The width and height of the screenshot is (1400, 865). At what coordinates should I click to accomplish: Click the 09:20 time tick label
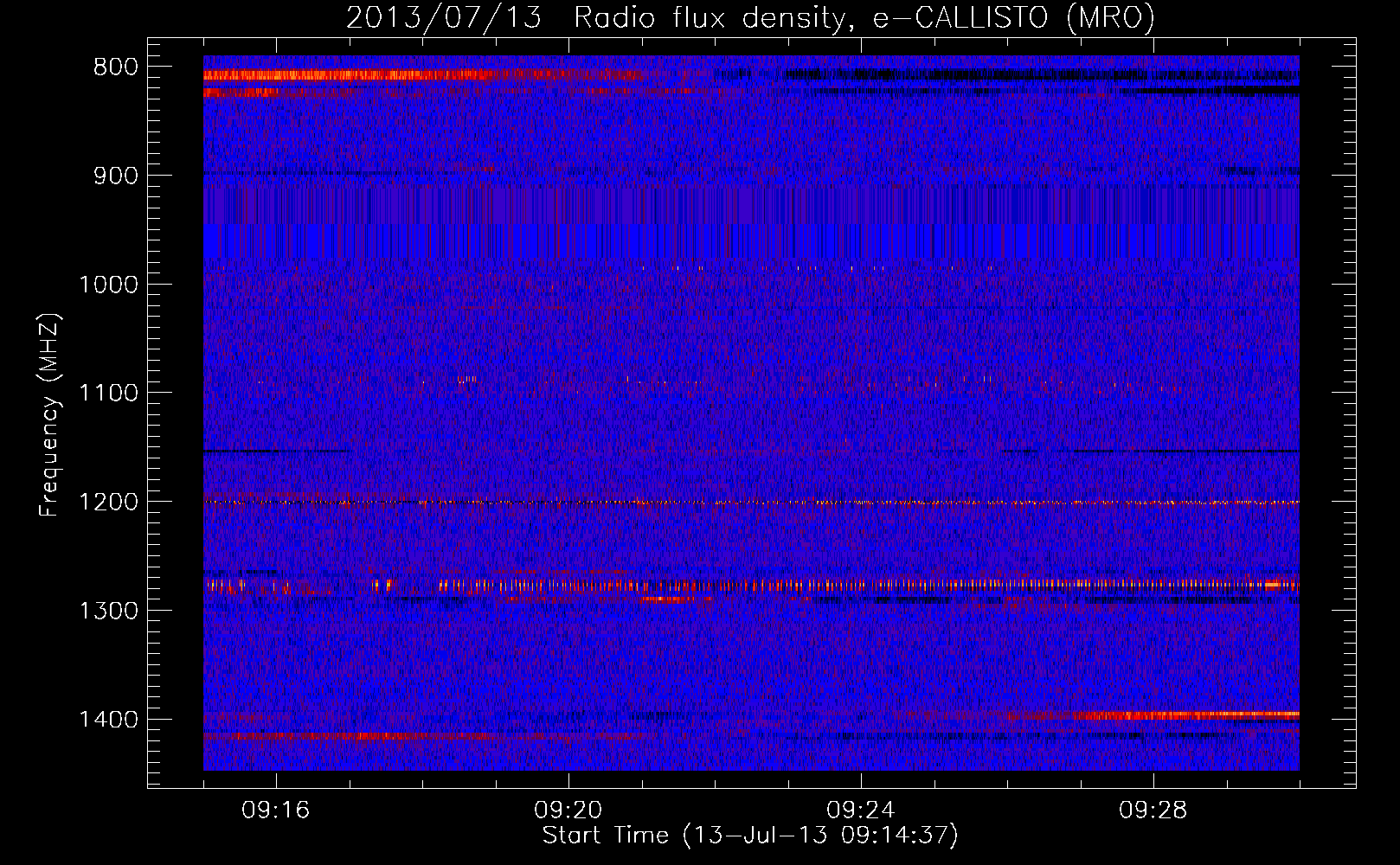(568, 811)
